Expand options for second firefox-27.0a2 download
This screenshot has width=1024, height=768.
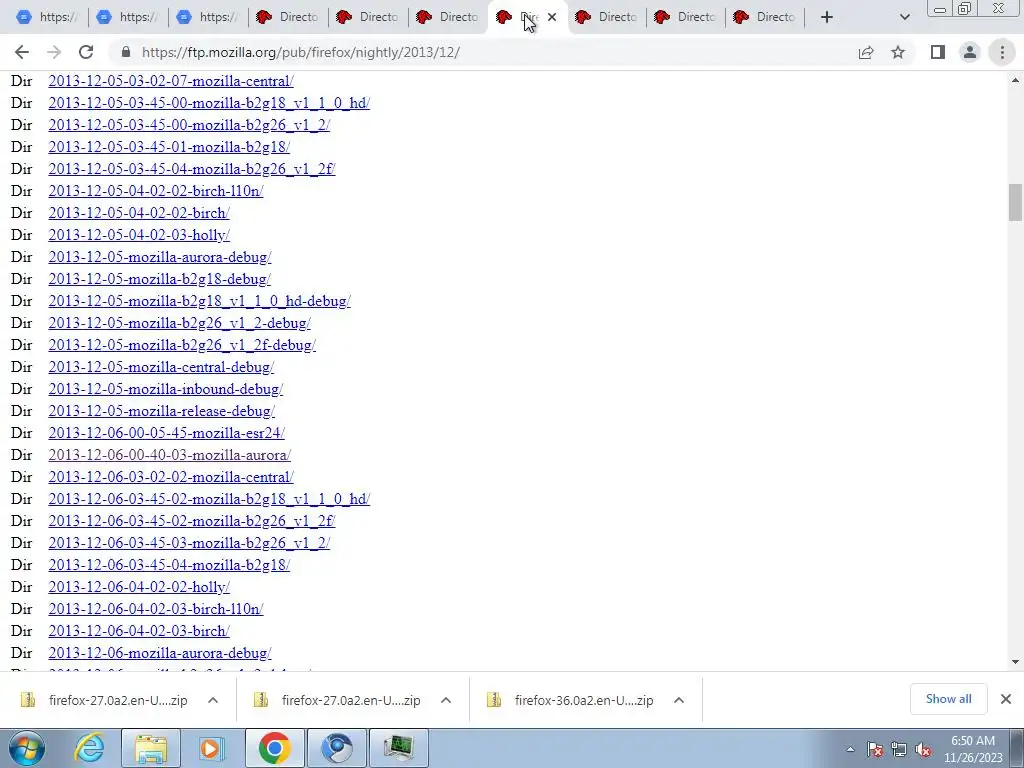coord(446,700)
